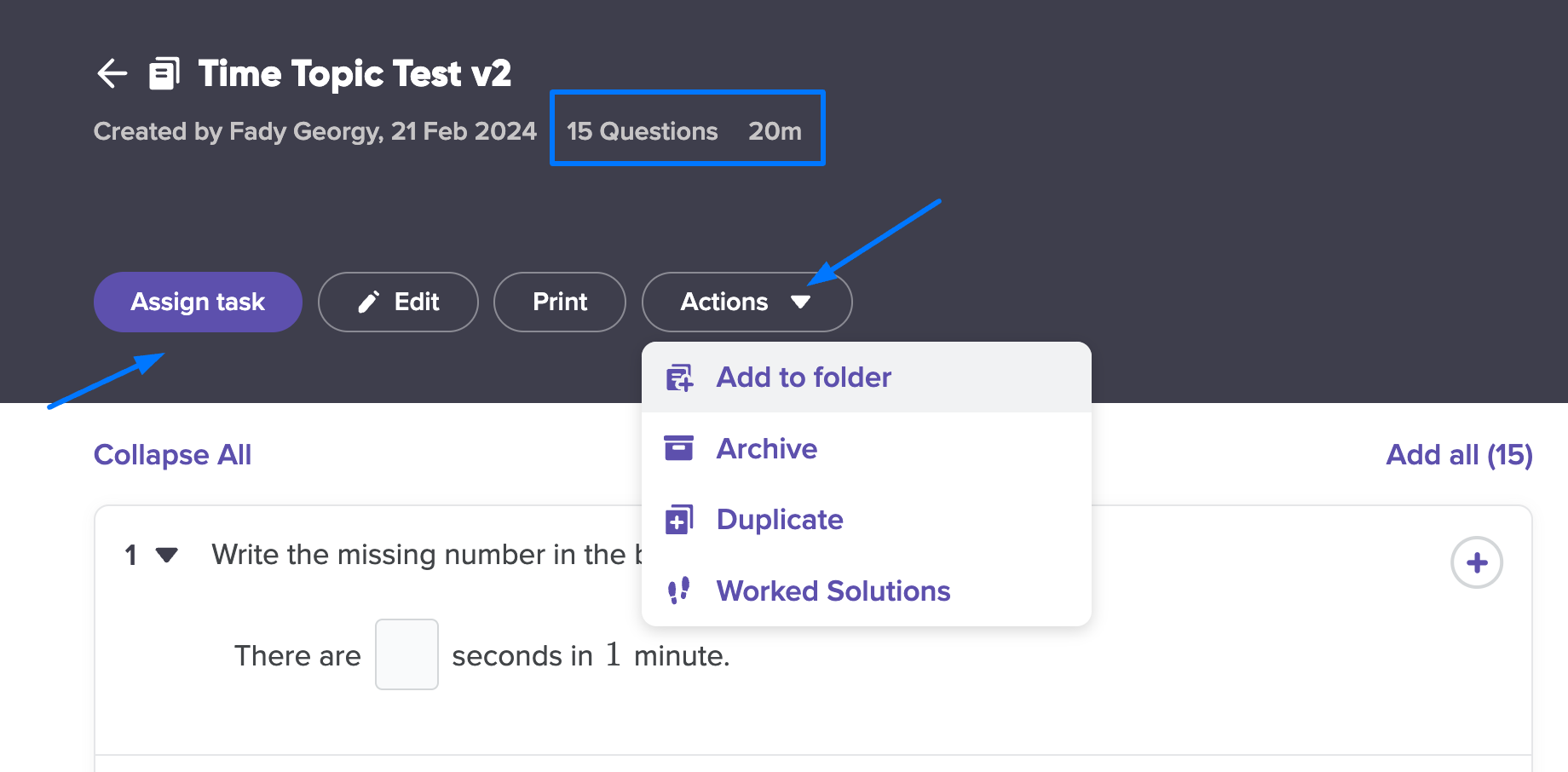Screen dimensions: 1568x772
Task: Go back using the left arrow icon
Action: coord(112,73)
